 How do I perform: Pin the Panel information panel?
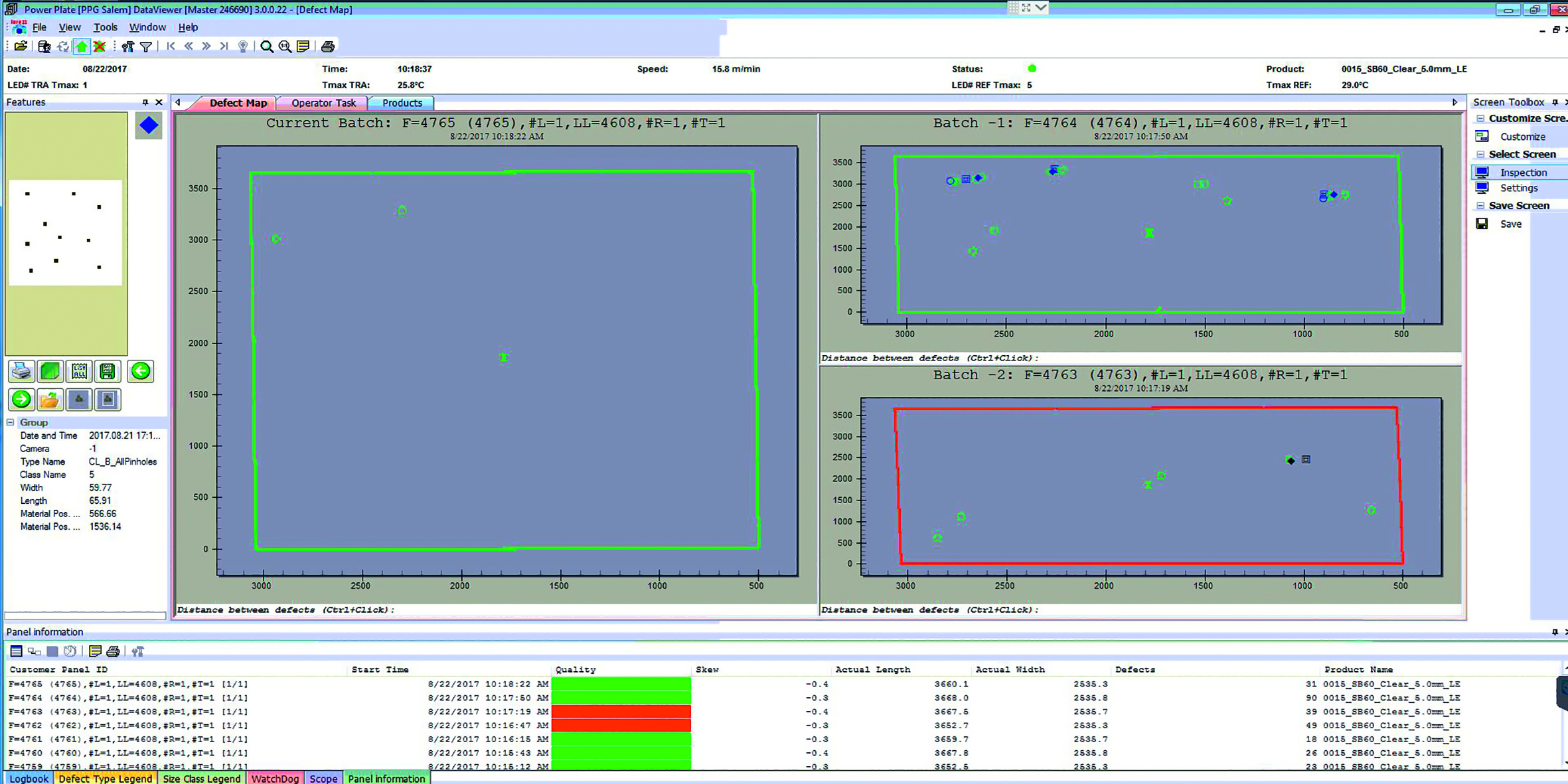pos(1555,632)
